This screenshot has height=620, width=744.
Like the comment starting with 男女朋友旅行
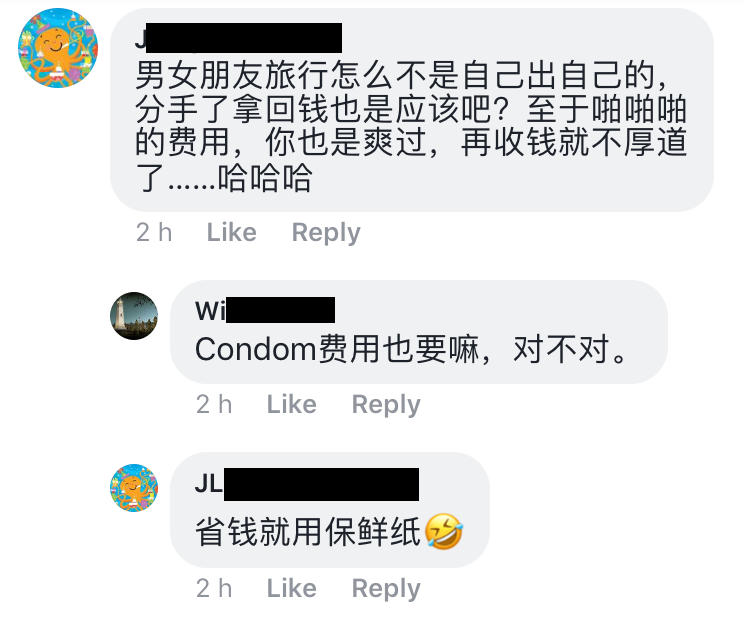click(232, 232)
